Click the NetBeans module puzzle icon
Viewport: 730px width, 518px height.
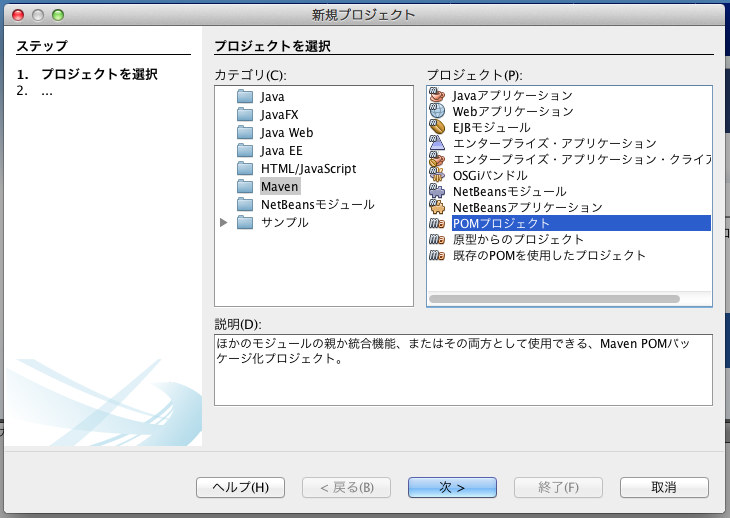click(436, 191)
